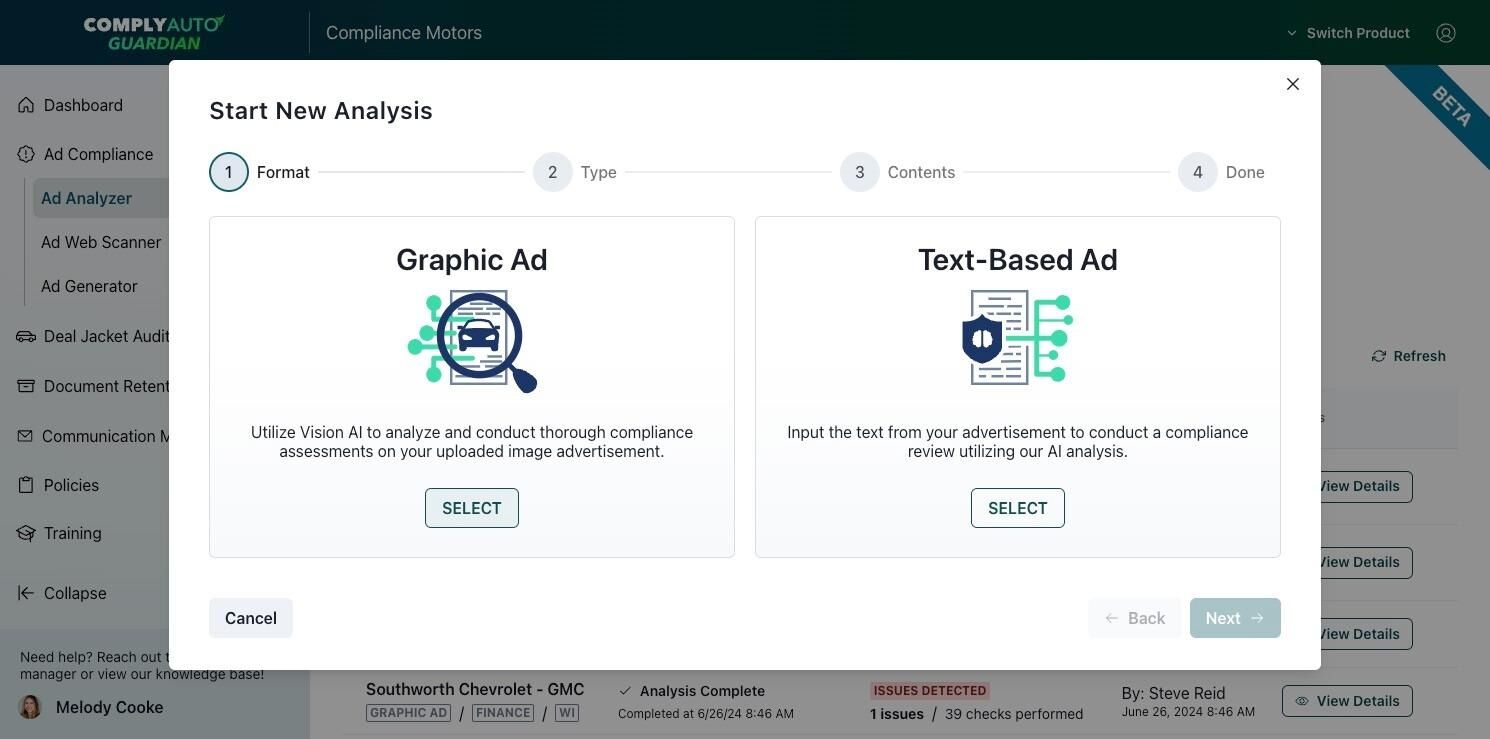Select the Graphic Ad format
The image size is (1490, 739).
point(471,507)
